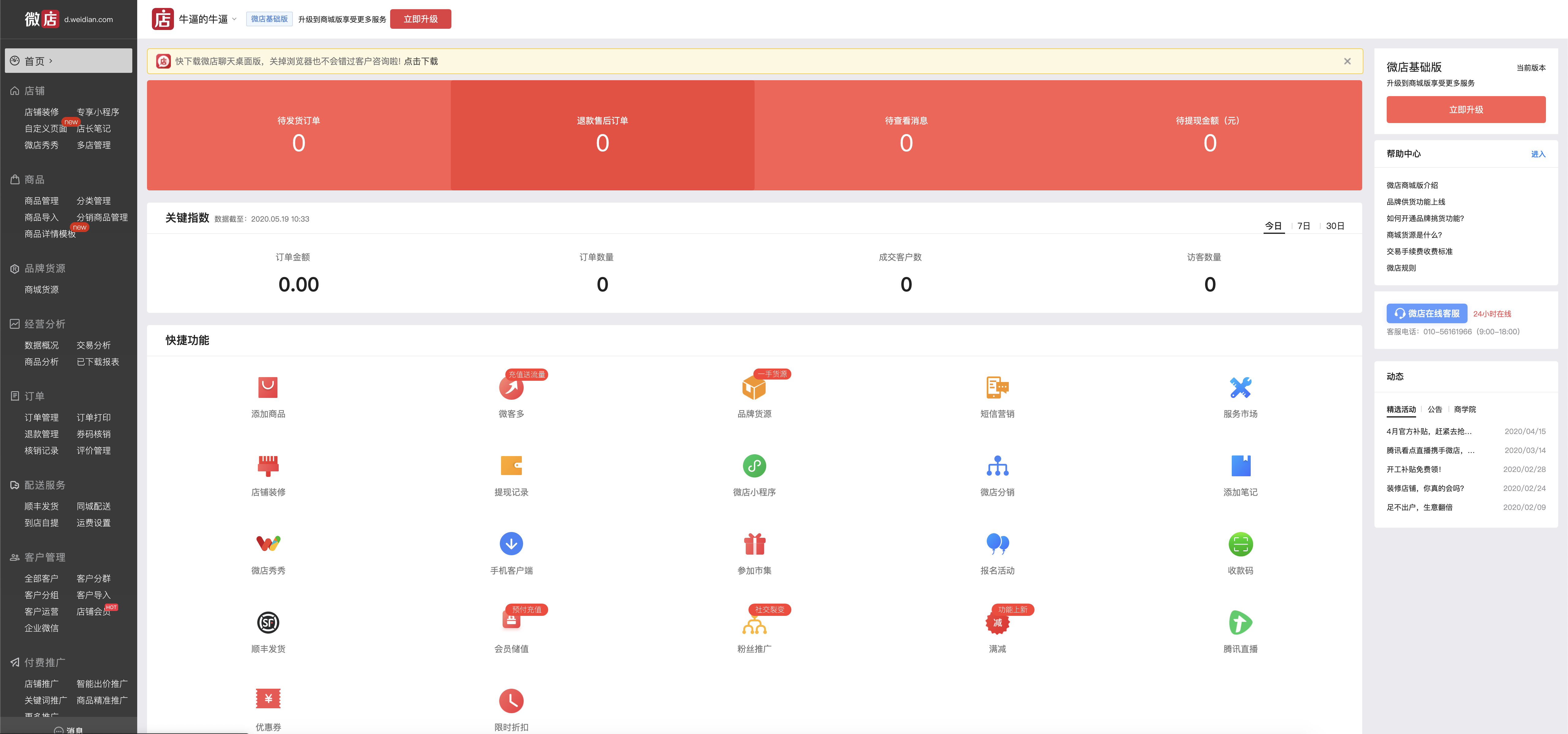Image resolution: width=1568 pixels, height=734 pixels.
Task: Open the 微客多 quick function icon
Action: point(511,387)
